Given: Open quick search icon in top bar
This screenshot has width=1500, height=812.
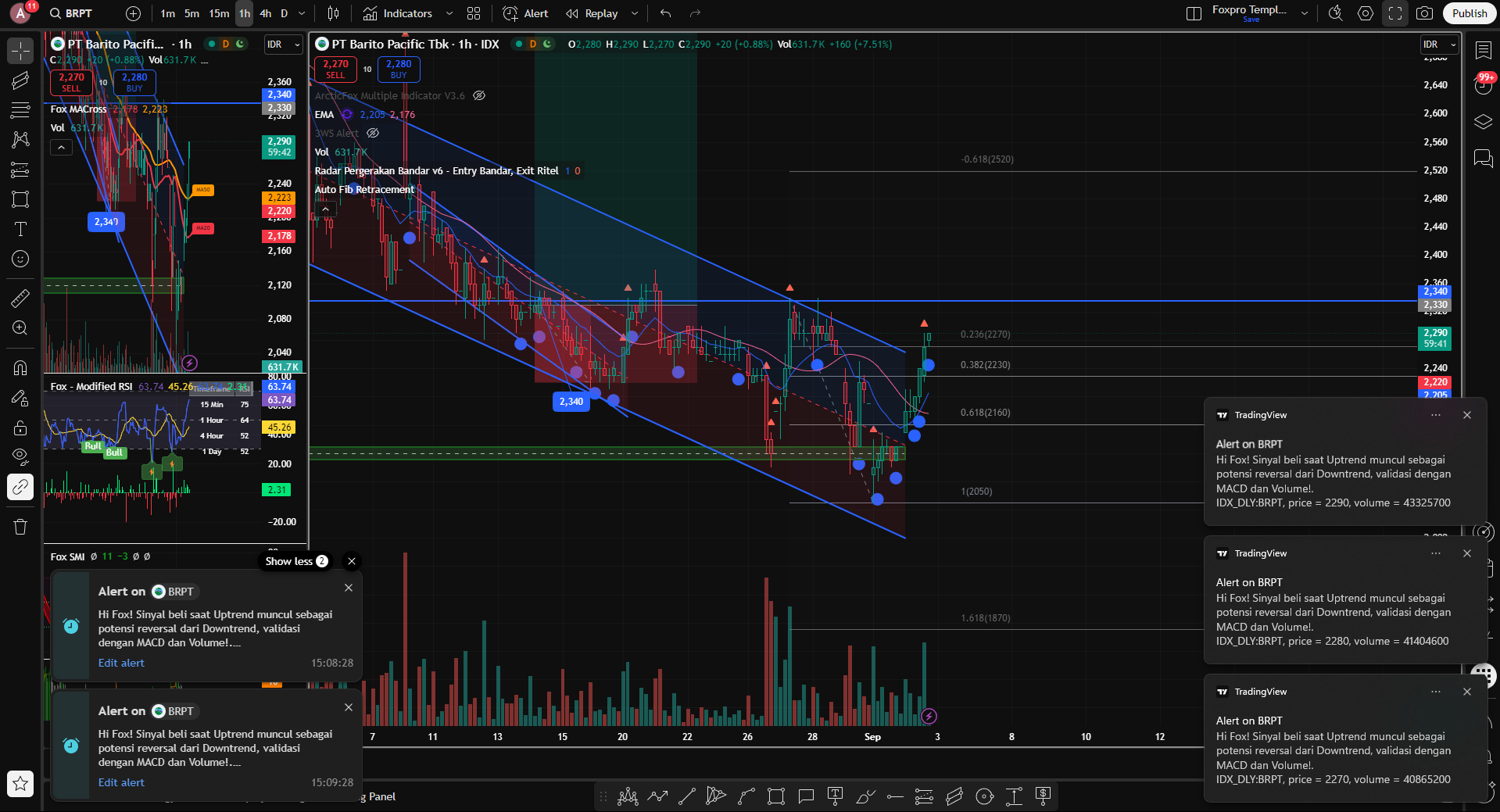Looking at the screenshot, I should (1335, 13).
